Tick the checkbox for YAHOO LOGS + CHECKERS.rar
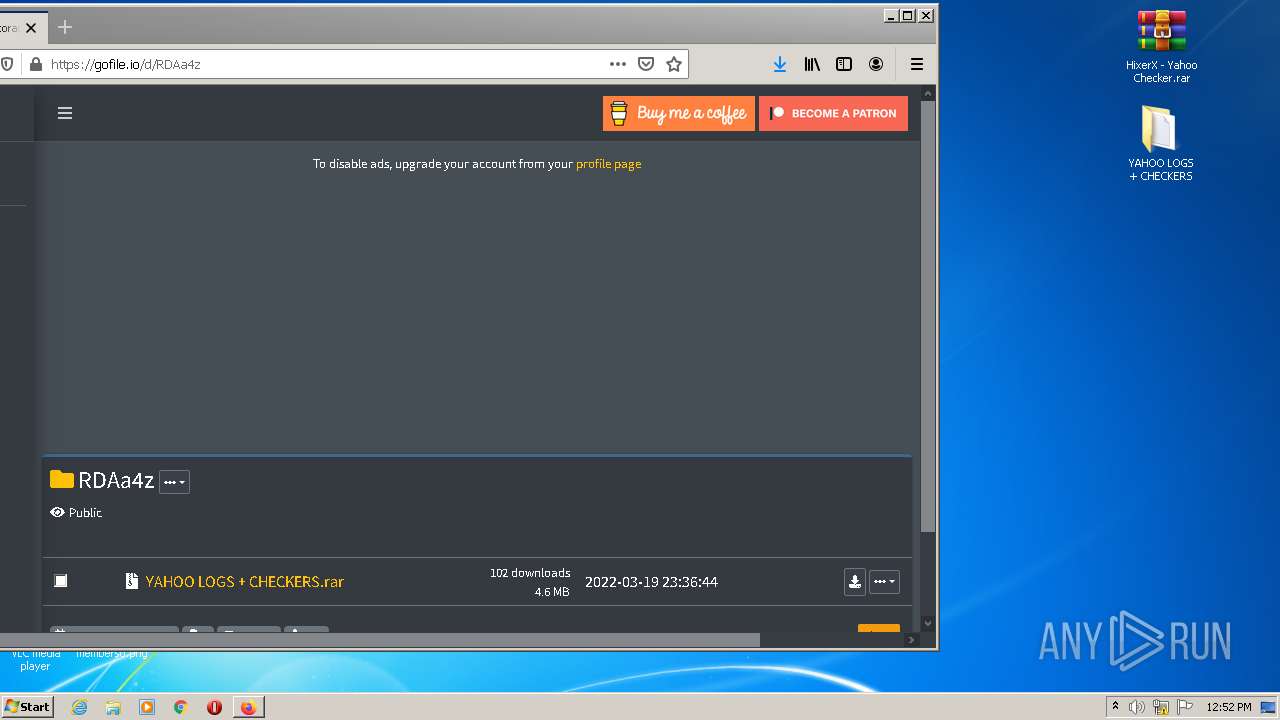 tap(61, 581)
